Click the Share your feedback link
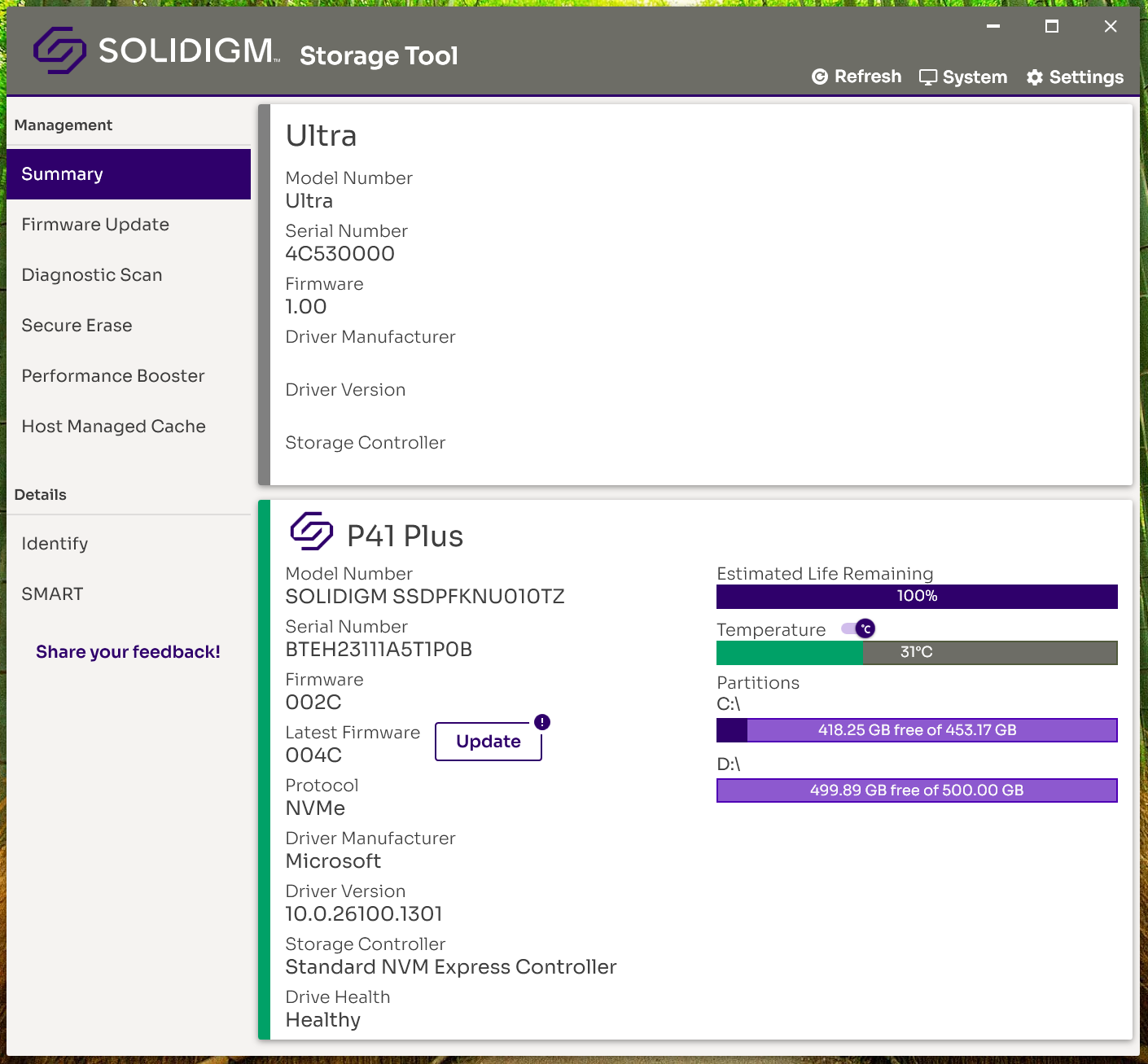The height and width of the screenshot is (1064, 1148). (128, 652)
